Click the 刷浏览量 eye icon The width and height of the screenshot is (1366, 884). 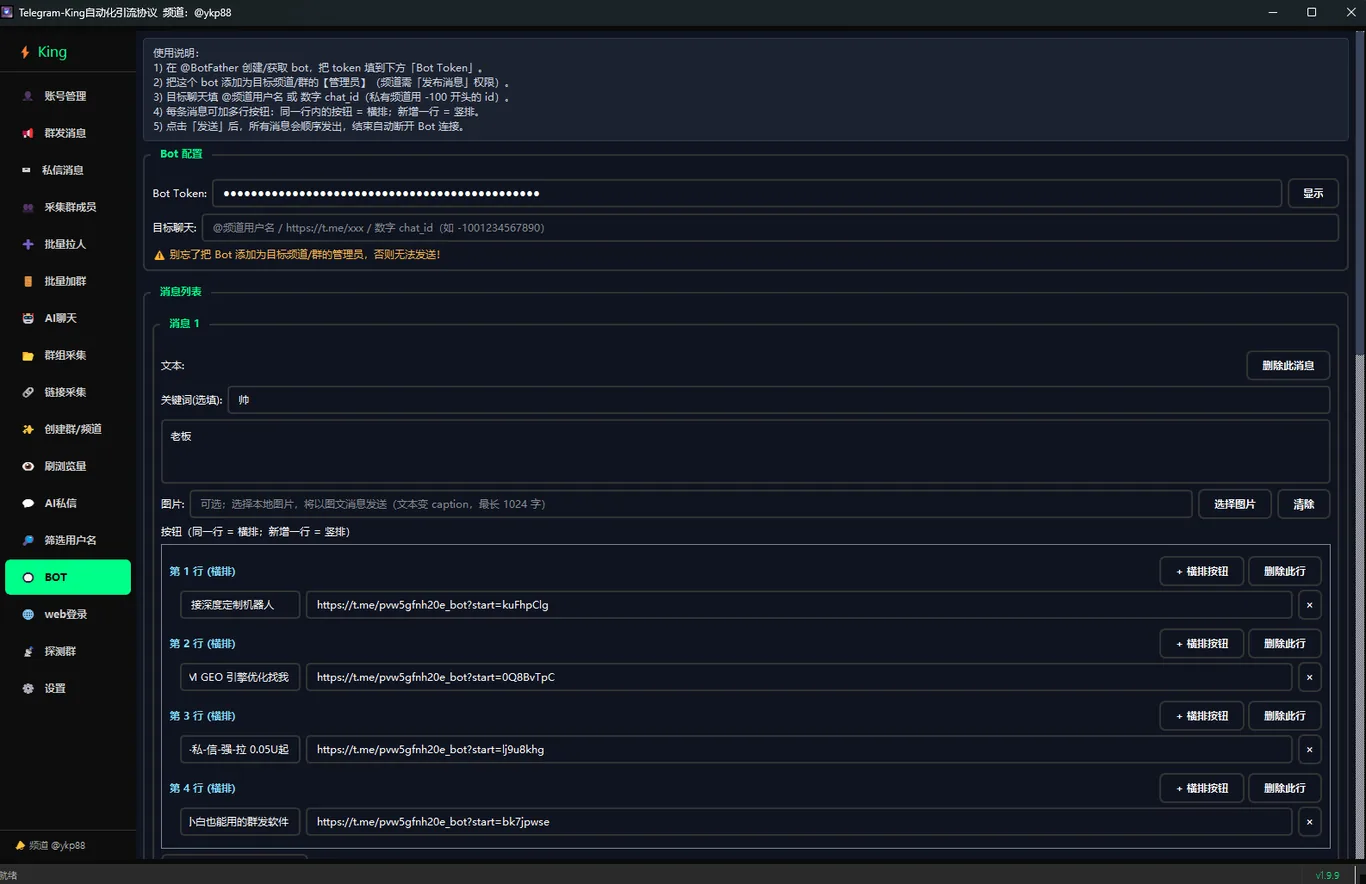pos(28,466)
